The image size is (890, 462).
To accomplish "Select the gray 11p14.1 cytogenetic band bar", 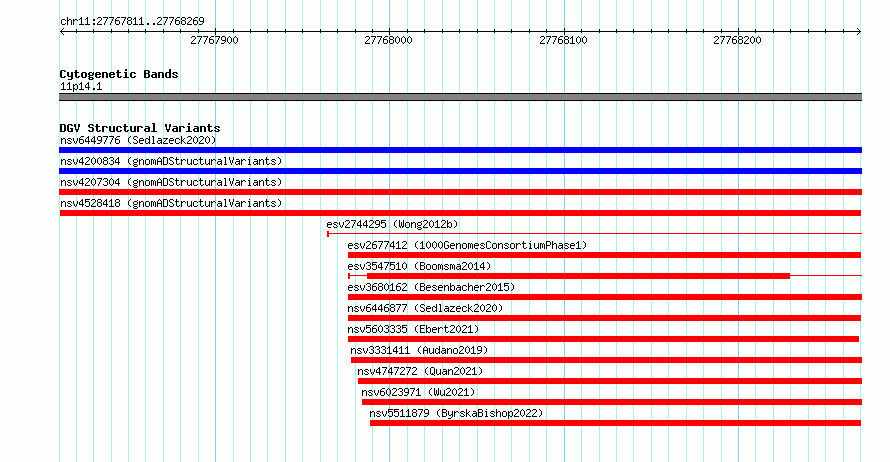I will [x=460, y=97].
